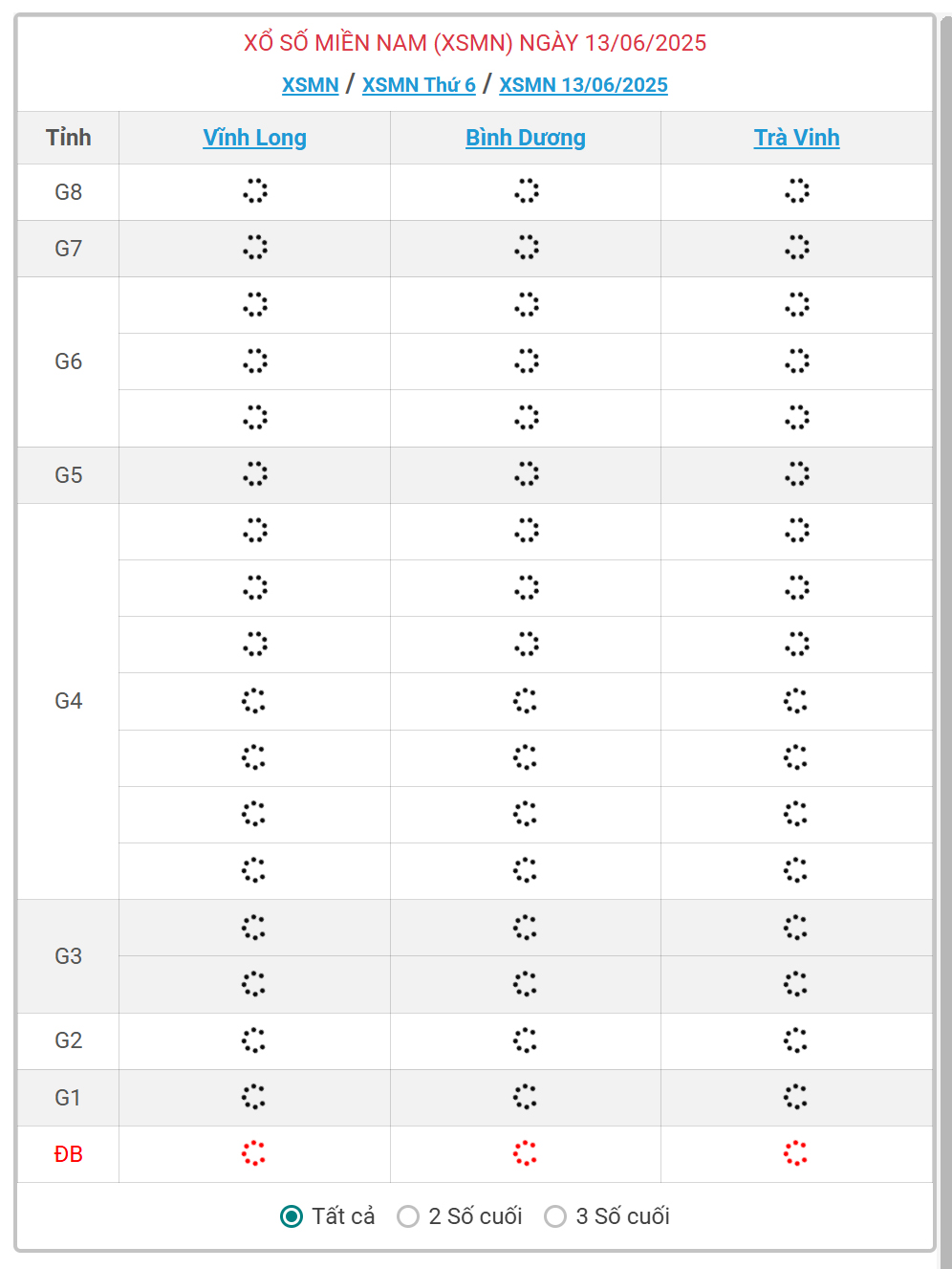Click the G2 loading spinner under Vĩnh Long
The height and width of the screenshot is (1269, 952).
pyautogui.click(x=253, y=1040)
